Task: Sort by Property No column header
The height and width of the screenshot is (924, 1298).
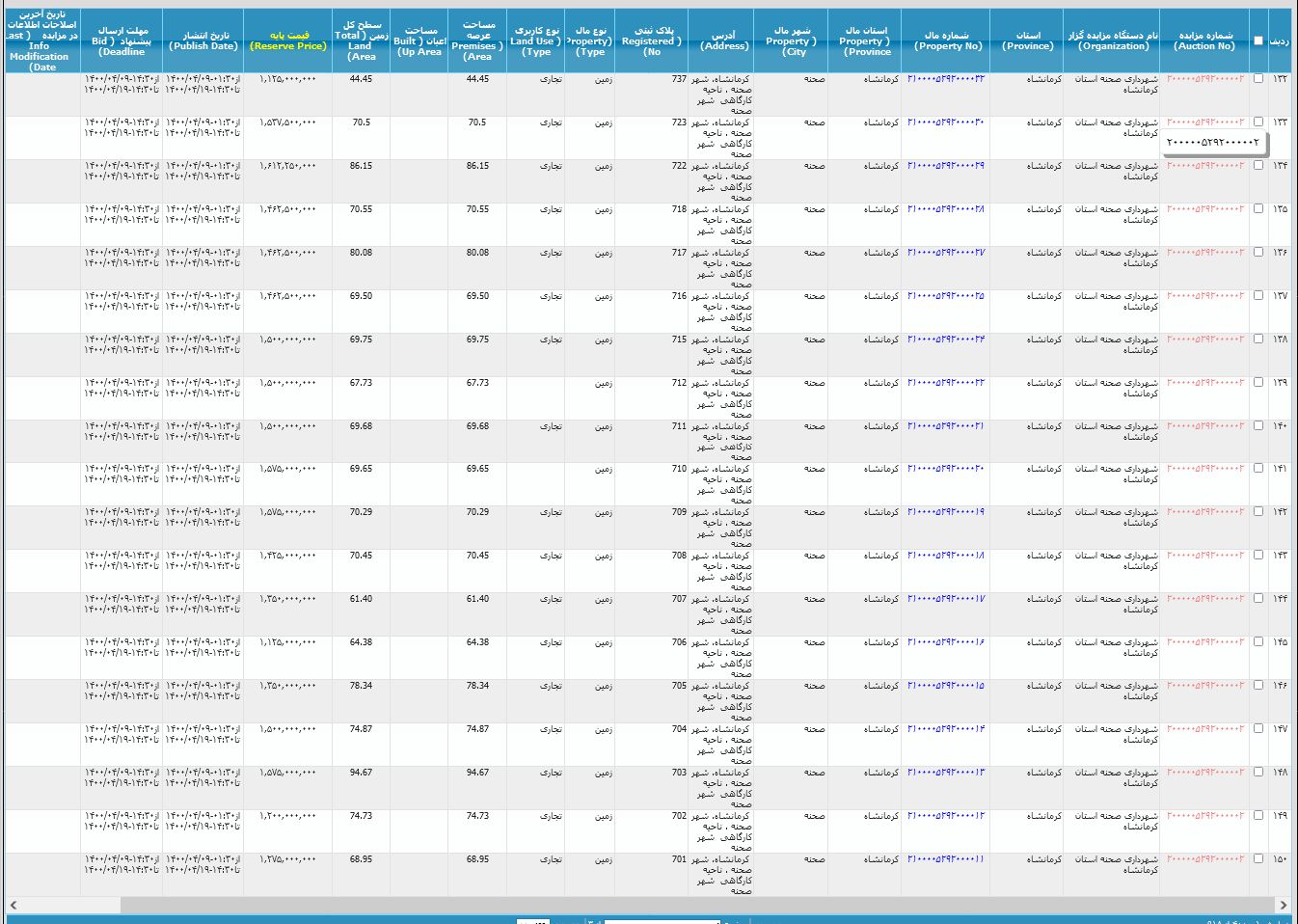Action: [946, 41]
